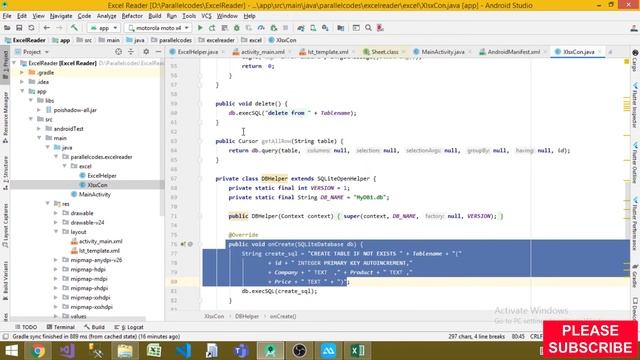The height and width of the screenshot is (360, 640).
Task: Click the Stop icon in toolbar
Action: point(286,28)
